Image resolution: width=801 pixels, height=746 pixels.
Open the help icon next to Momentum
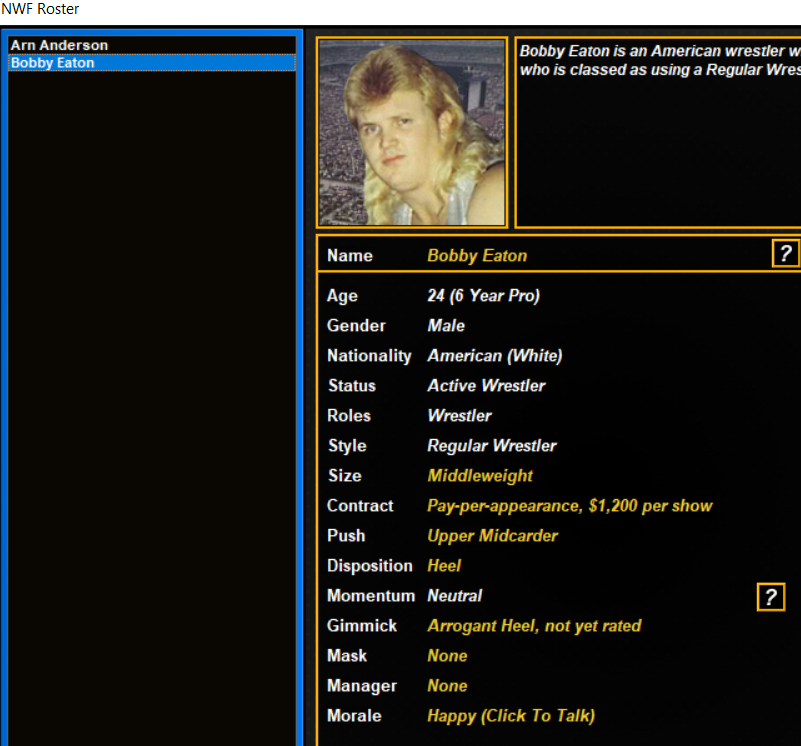coord(769,597)
